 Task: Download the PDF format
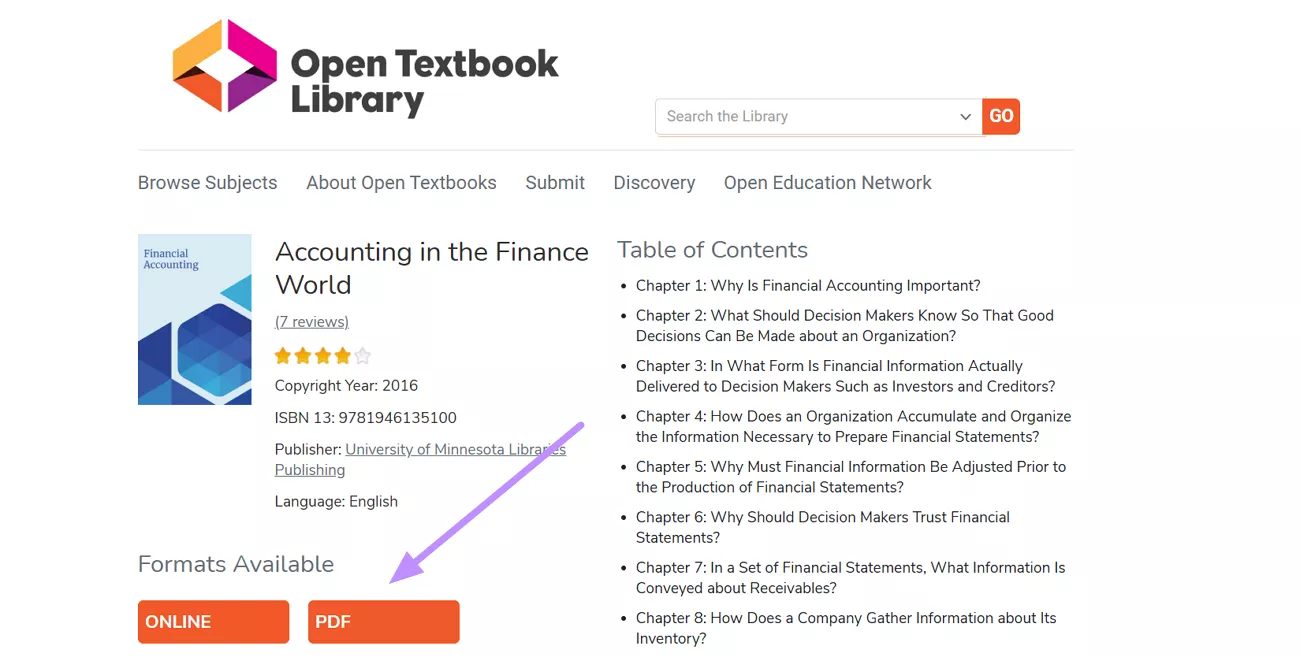click(x=383, y=621)
